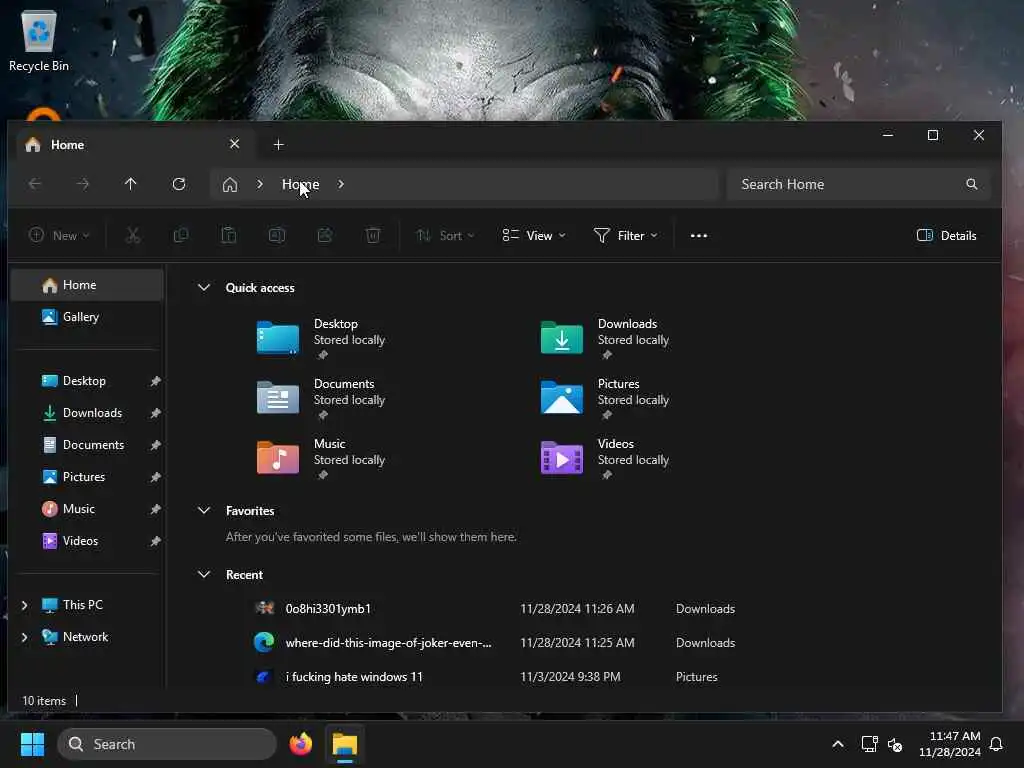This screenshot has width=1024, height=768.
Task: Close the Home tab
Action: [x=234, y=144]
